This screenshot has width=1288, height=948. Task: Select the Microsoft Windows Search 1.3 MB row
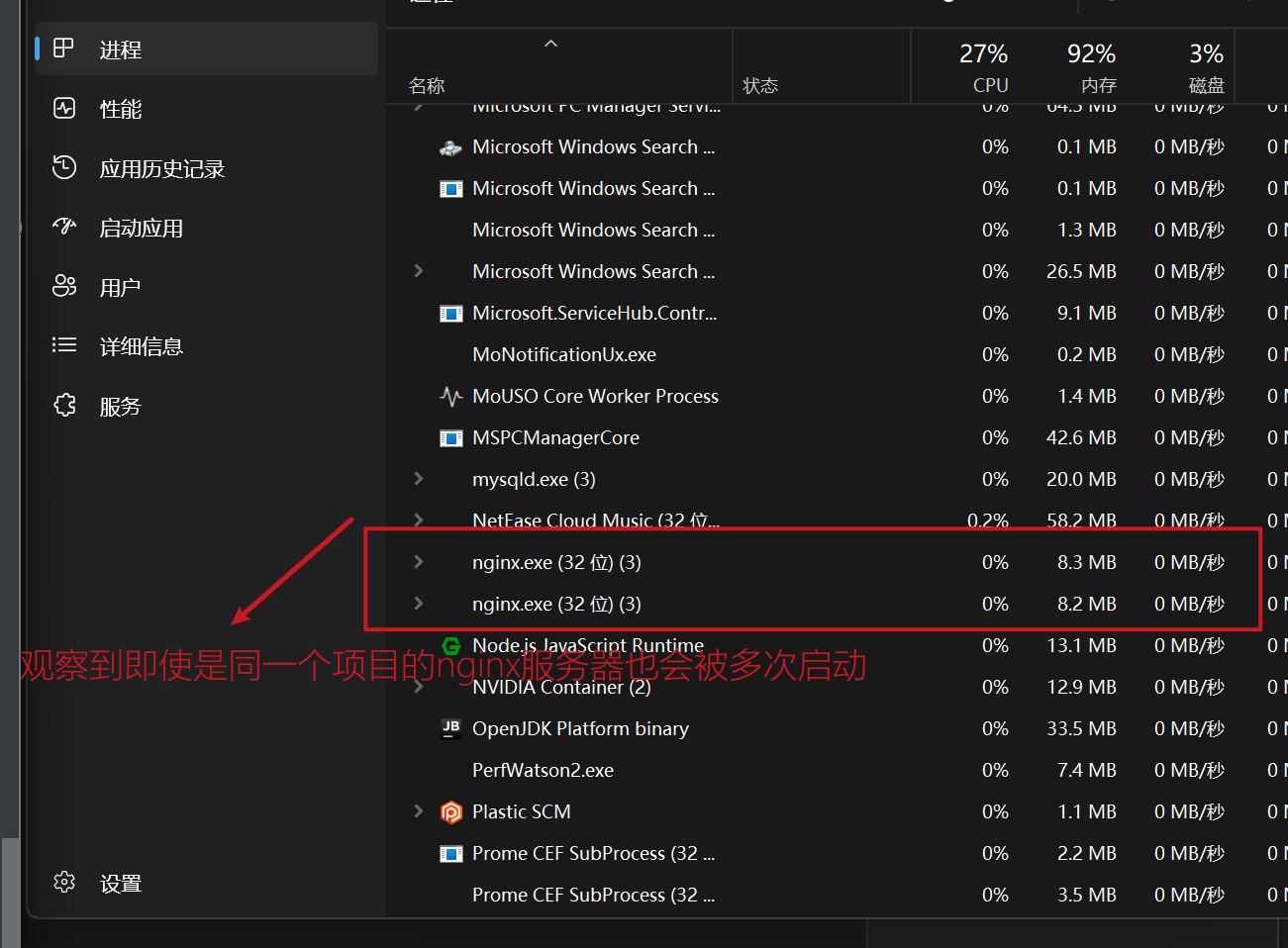(x=837, y=230)
